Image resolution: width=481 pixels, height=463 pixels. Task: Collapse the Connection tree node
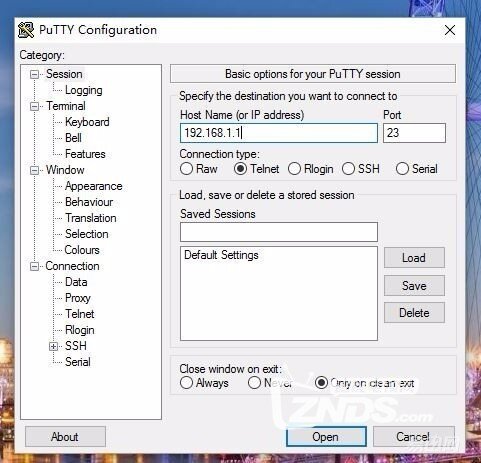34,267
